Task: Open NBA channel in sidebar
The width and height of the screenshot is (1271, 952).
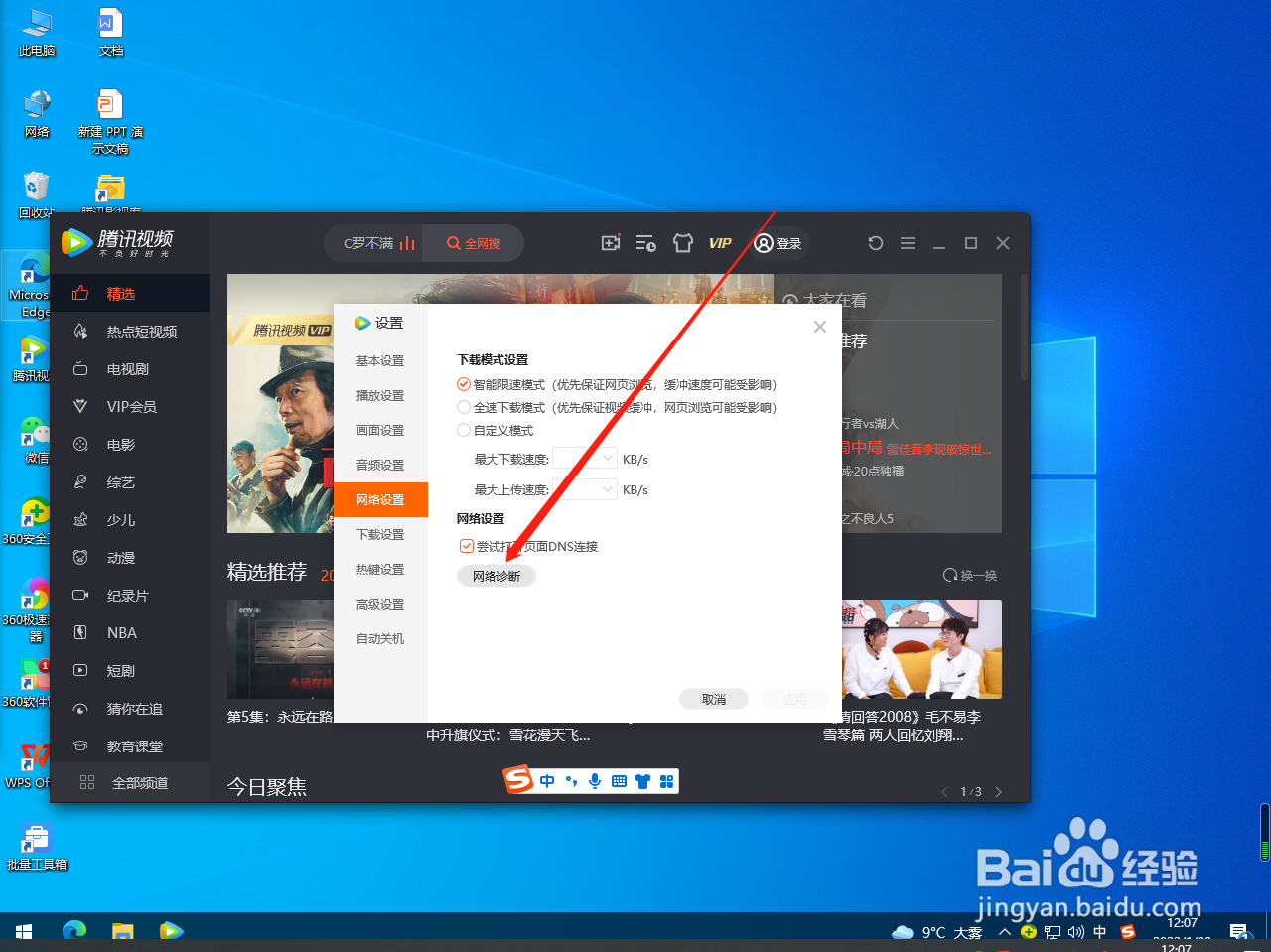Action: (x=130, y=633)
